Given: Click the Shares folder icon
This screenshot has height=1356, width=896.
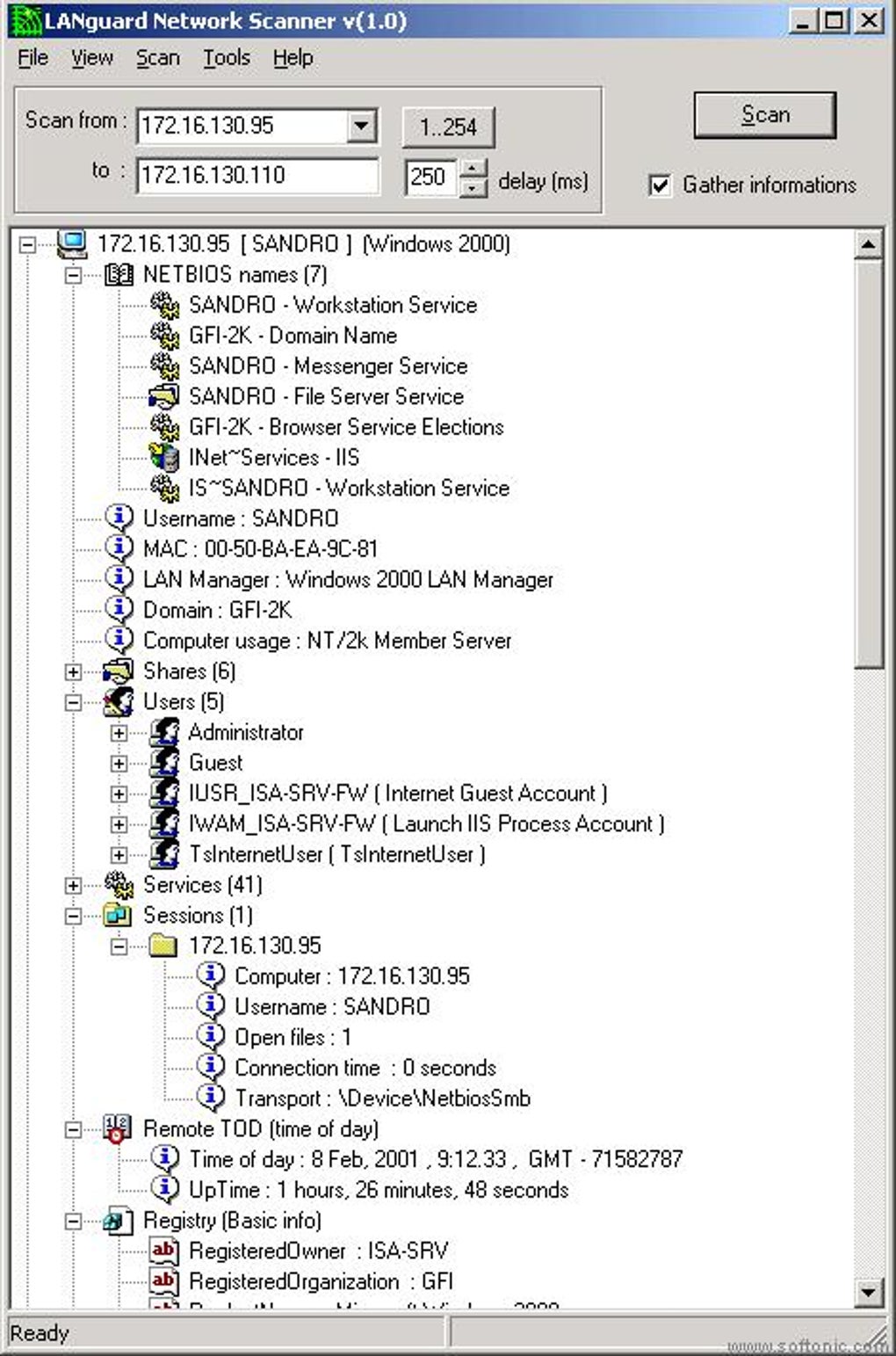Looking at the screenshot, I should coord(119,671).
